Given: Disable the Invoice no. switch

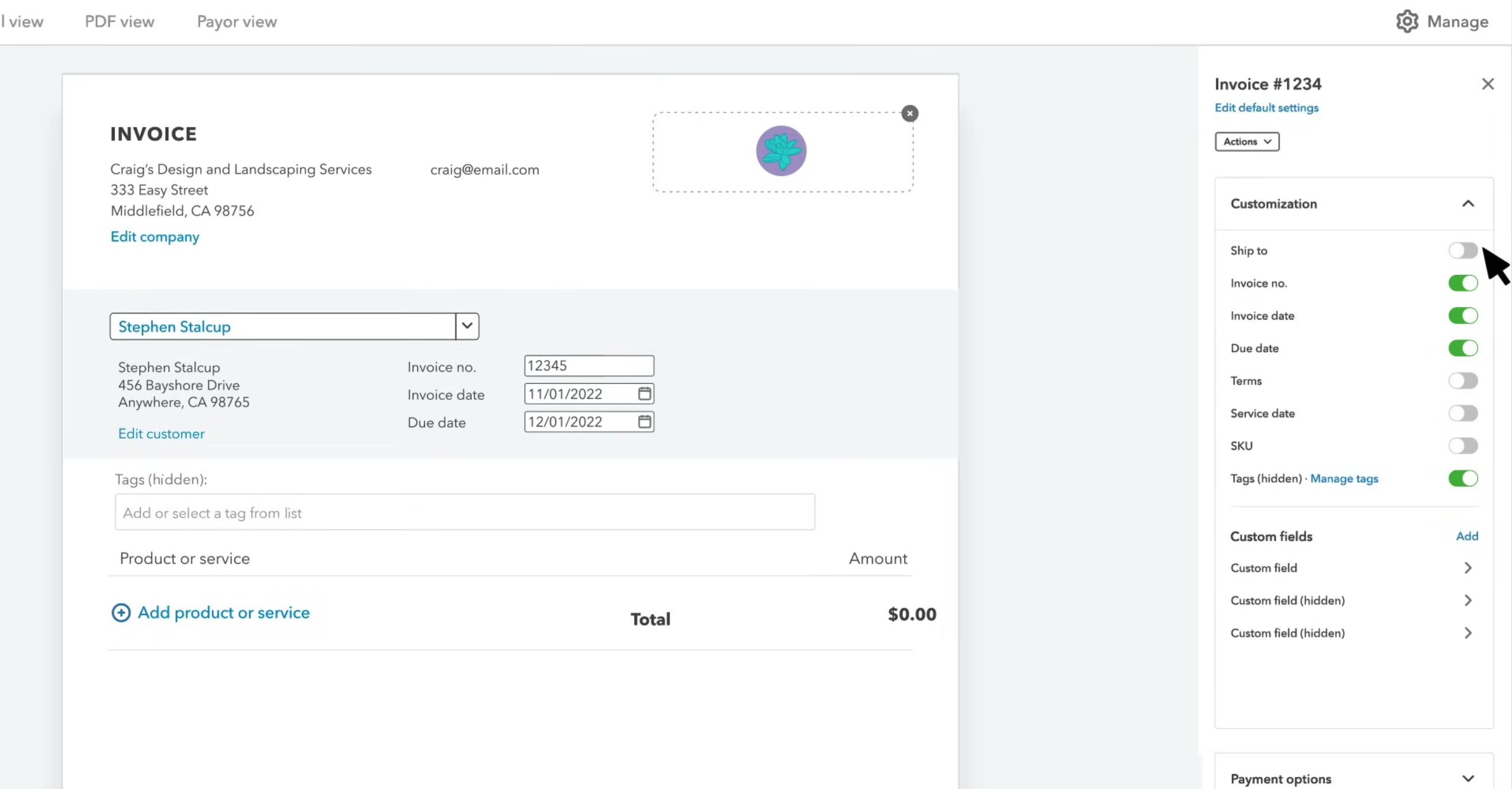Looking at the screenshot, I should 1463,283.
